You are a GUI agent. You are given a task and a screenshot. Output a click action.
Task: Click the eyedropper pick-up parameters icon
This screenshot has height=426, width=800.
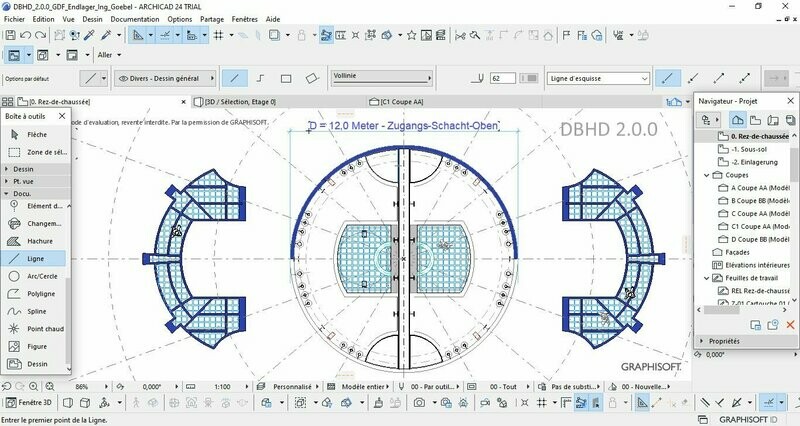(x=90, y=35)
